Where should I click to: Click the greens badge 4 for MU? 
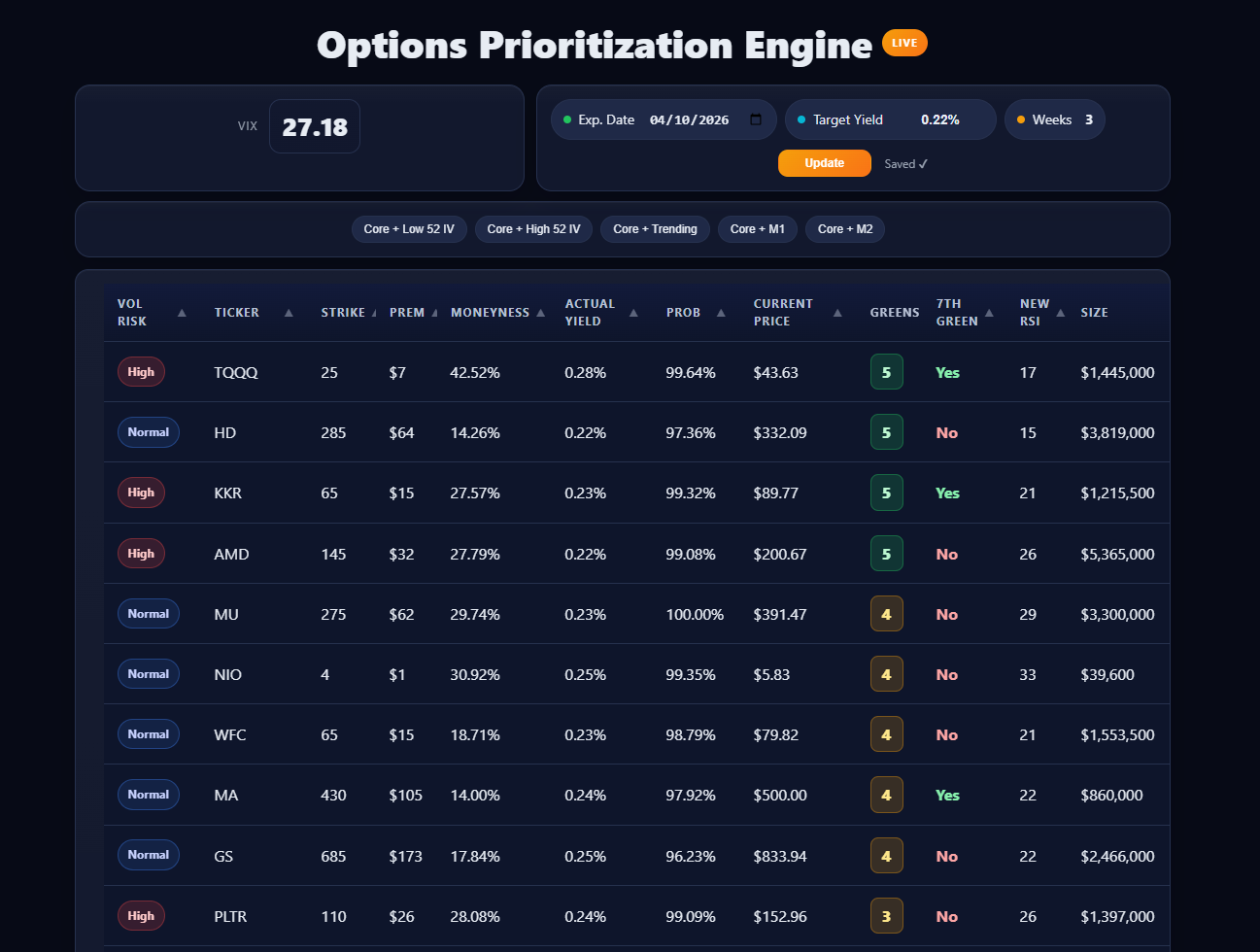coord(886,614)
